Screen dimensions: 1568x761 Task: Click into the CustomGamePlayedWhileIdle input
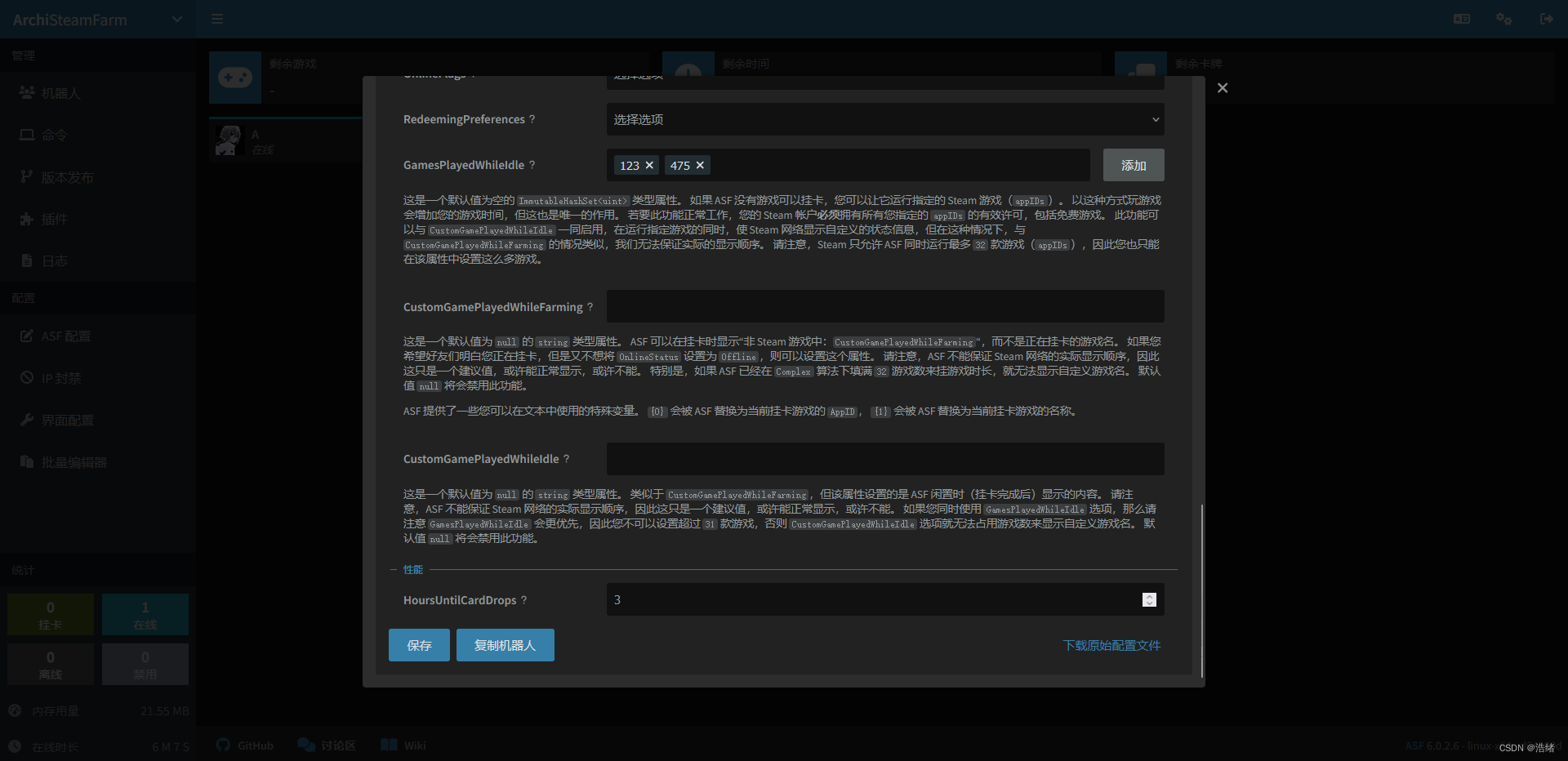coord(884,459)
